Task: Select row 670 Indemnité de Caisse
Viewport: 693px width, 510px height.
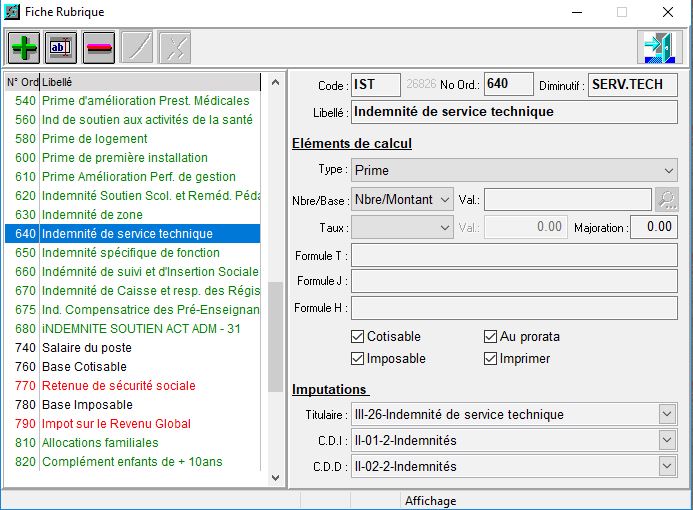Action: (x=133, y=291)
